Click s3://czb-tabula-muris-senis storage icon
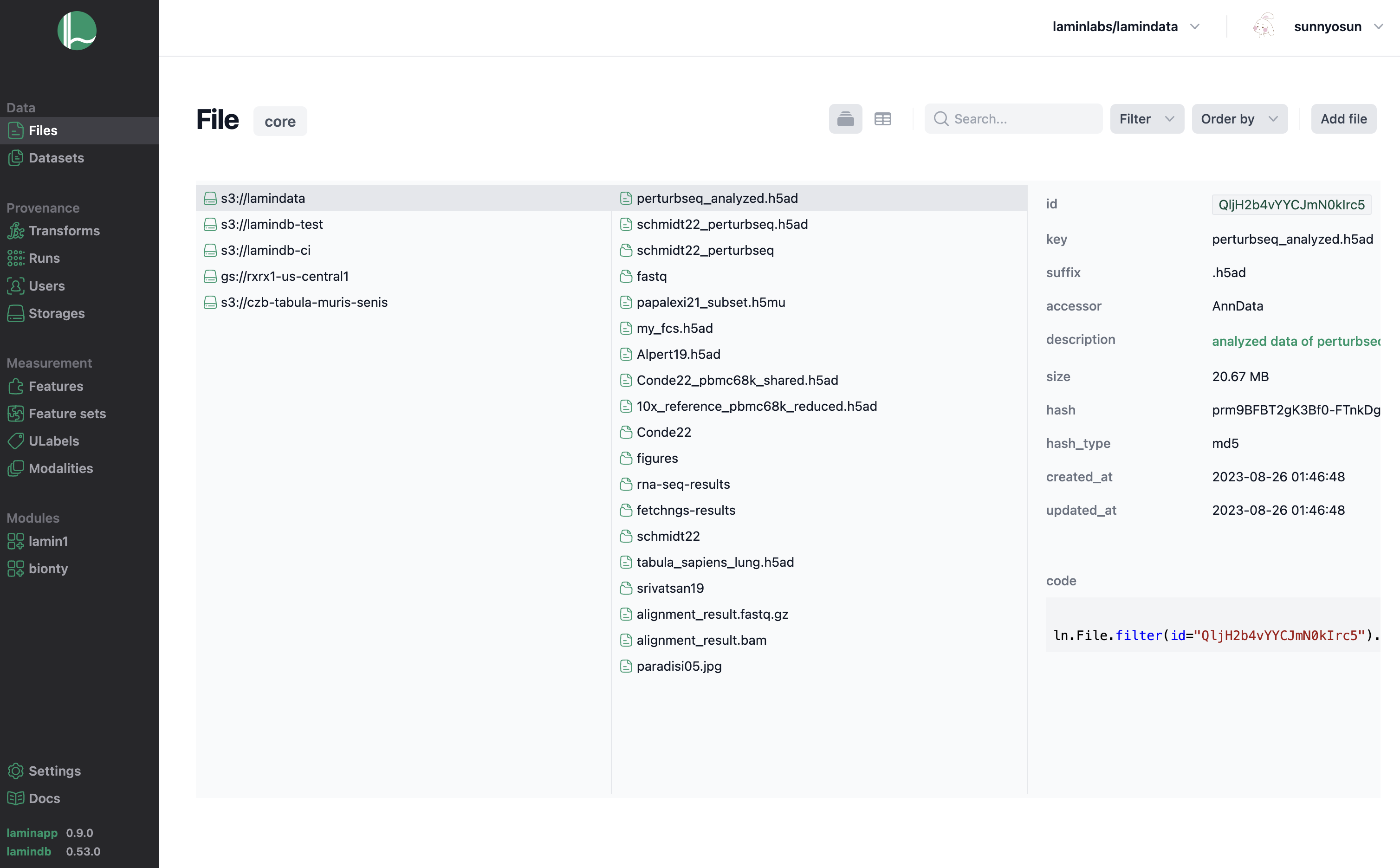 pos(210,303)
